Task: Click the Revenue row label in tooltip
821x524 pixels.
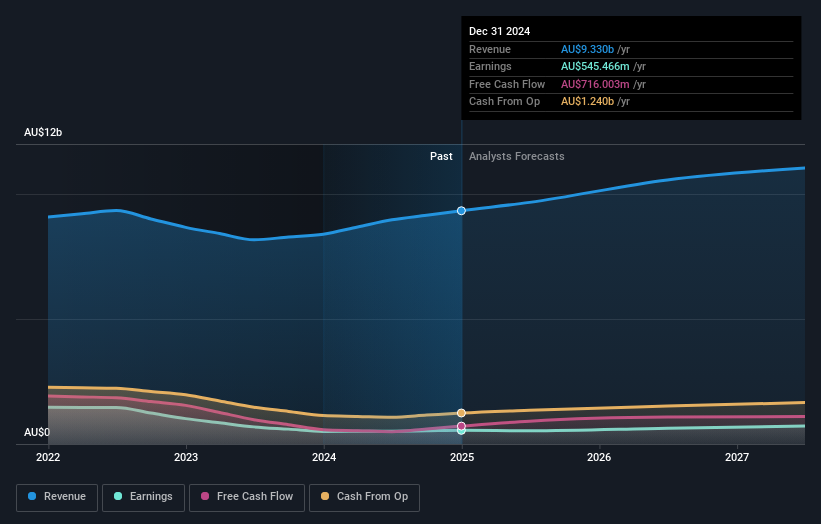Action: point(490,49)
